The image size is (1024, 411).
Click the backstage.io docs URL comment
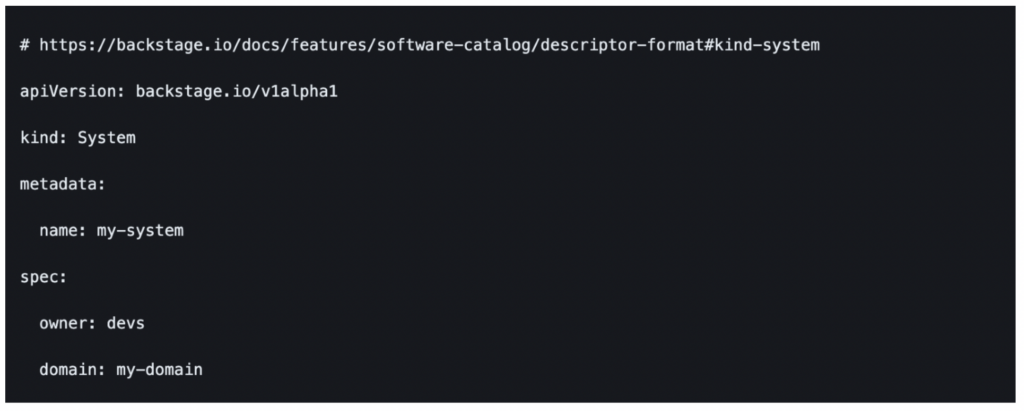click(420, 46)
